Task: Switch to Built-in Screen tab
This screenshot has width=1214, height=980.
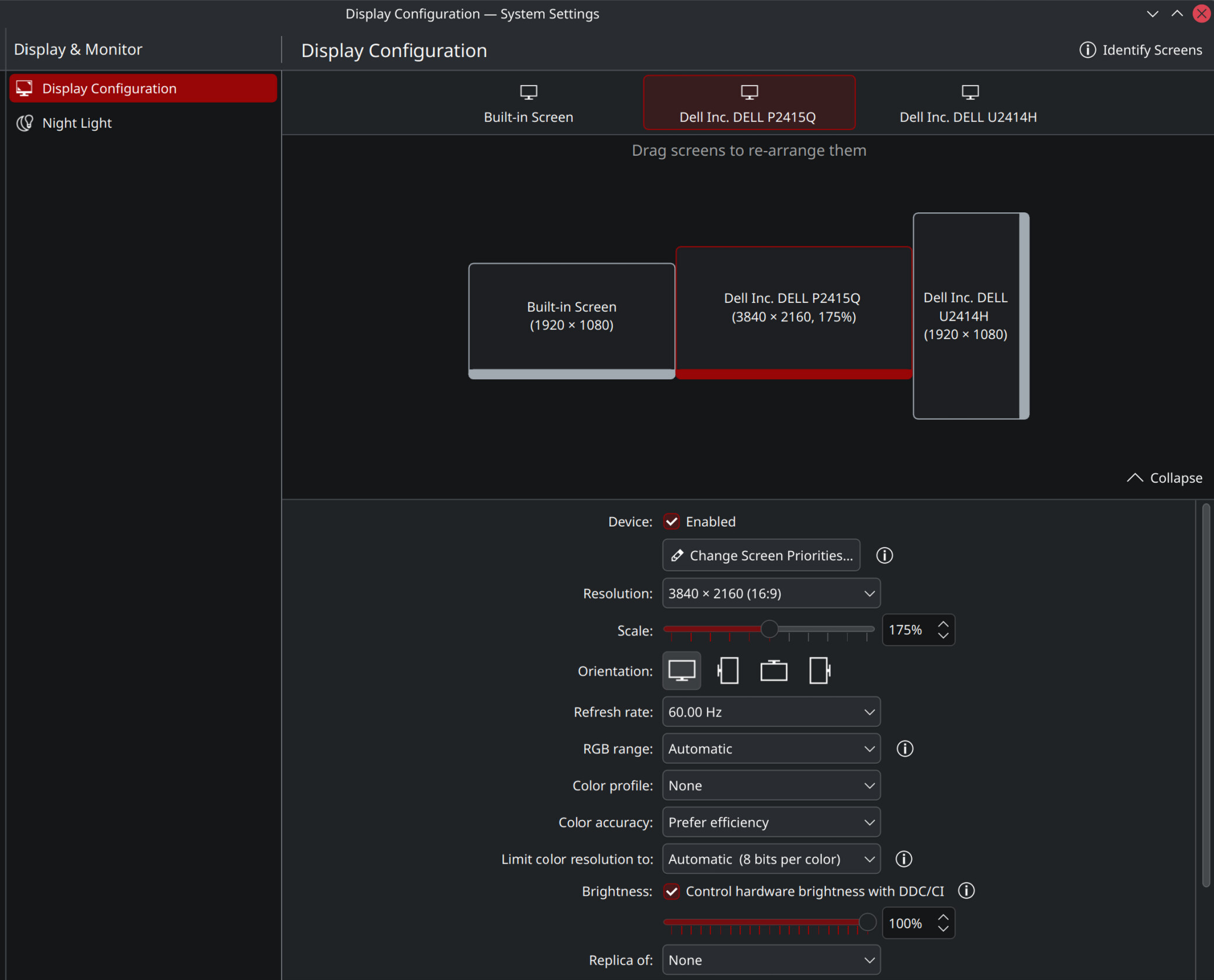Action: (528, 103)
